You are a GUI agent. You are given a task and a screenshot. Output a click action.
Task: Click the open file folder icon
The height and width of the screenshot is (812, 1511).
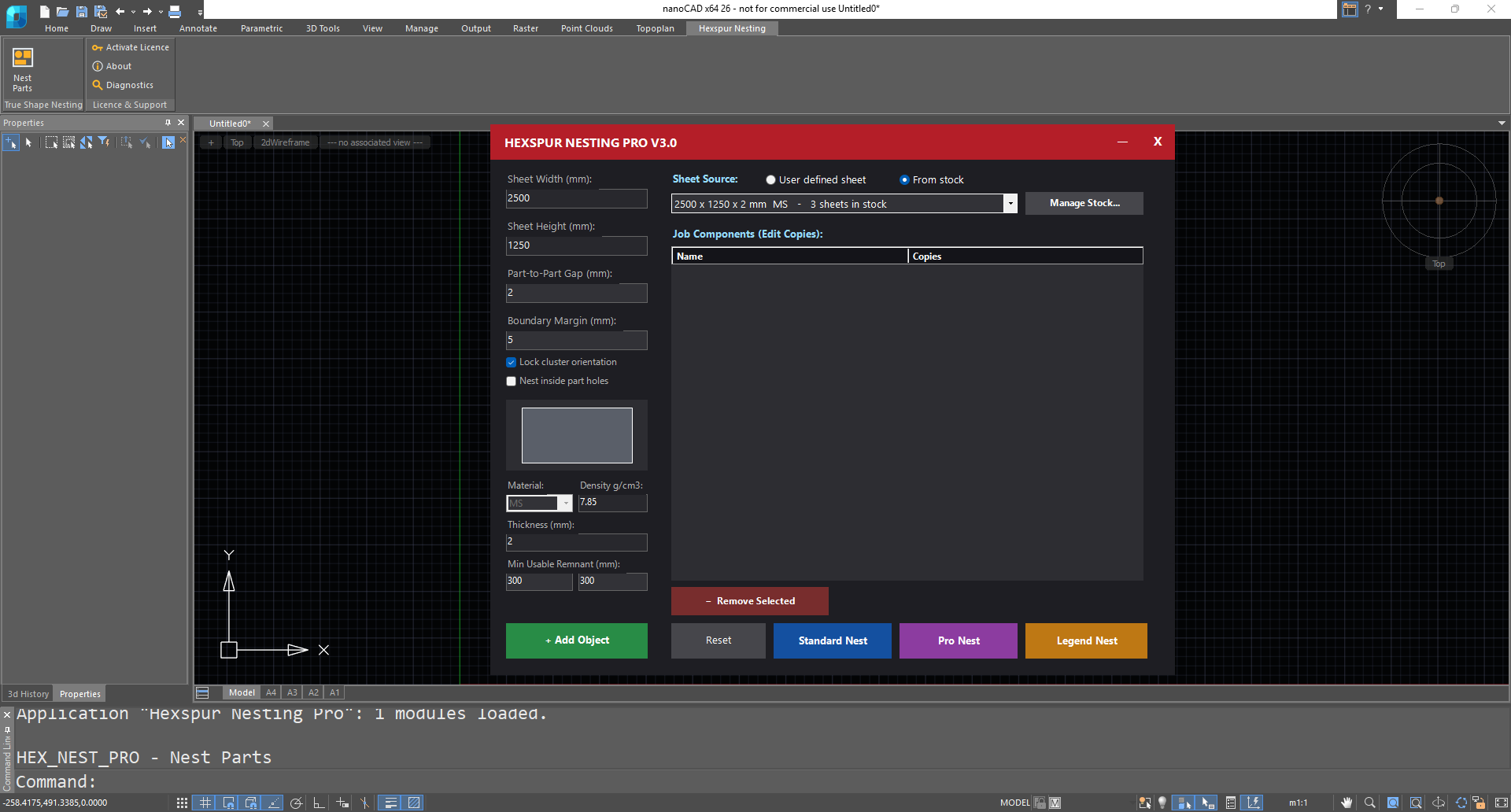(x=62, y=11)
